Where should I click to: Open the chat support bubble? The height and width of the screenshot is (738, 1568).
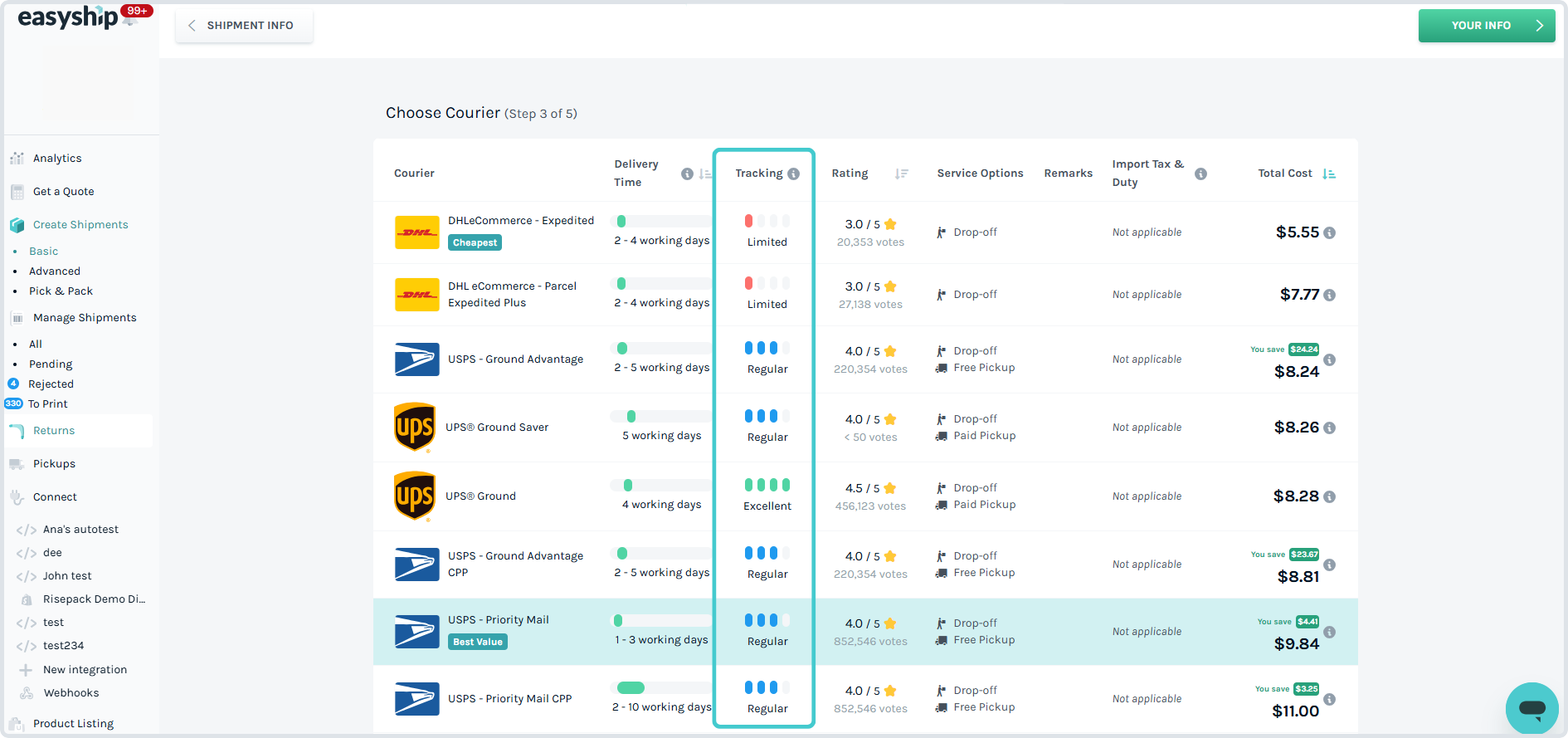click(x=1532, y=709)
